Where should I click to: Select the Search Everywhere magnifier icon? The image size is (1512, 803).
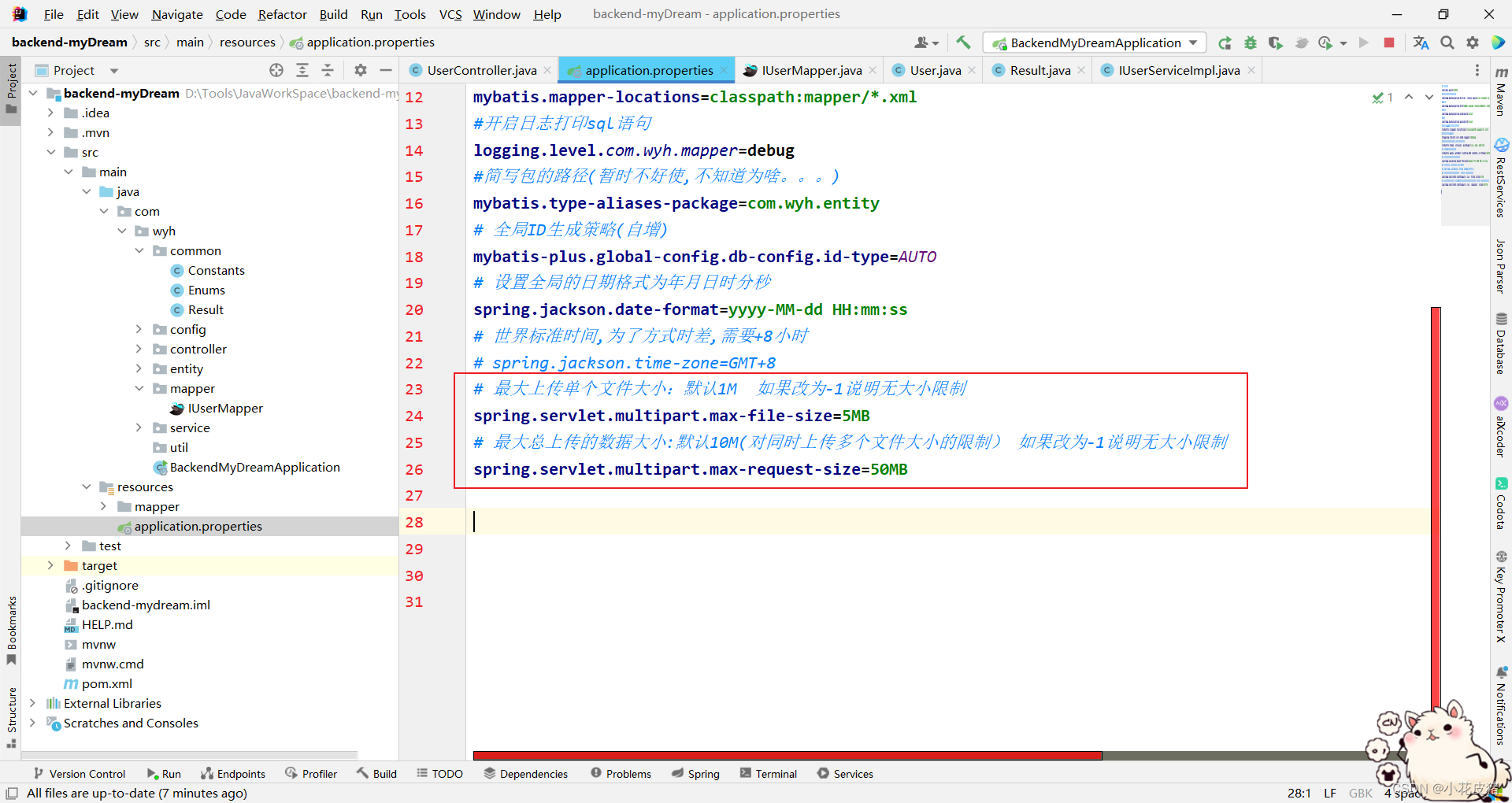point(1447,43)
